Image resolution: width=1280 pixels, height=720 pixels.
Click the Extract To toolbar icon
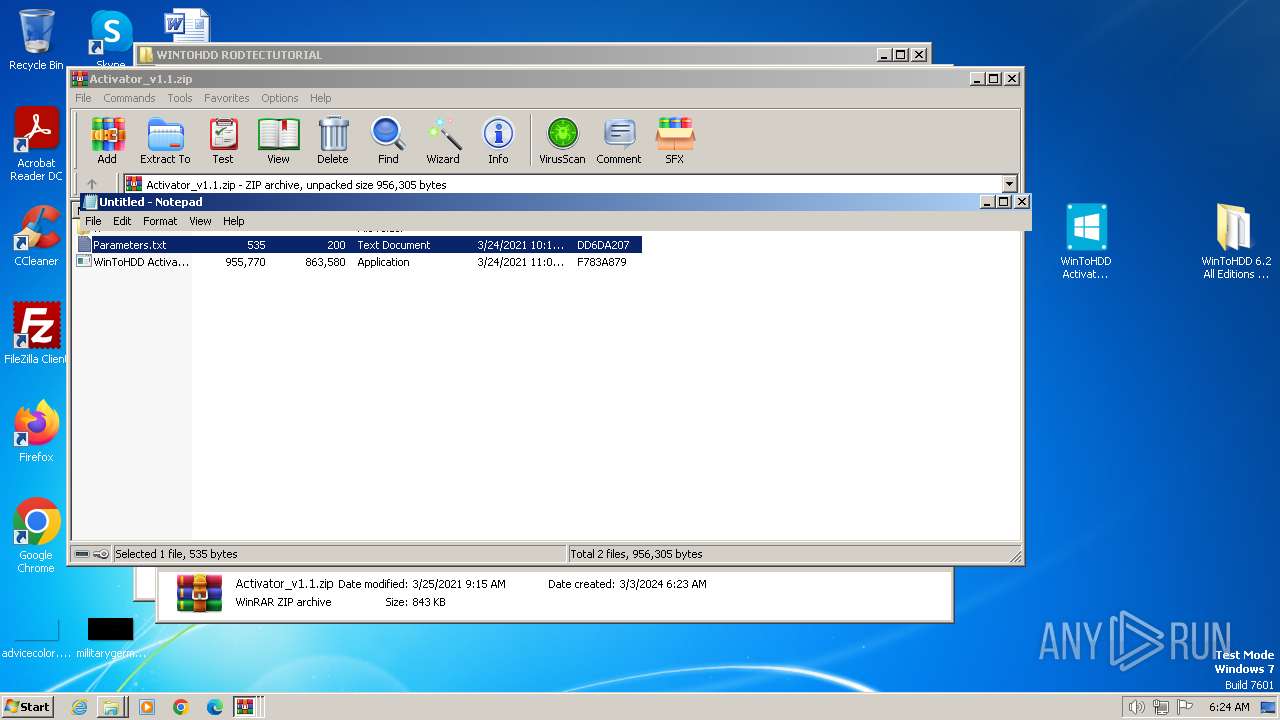[165, 141]
